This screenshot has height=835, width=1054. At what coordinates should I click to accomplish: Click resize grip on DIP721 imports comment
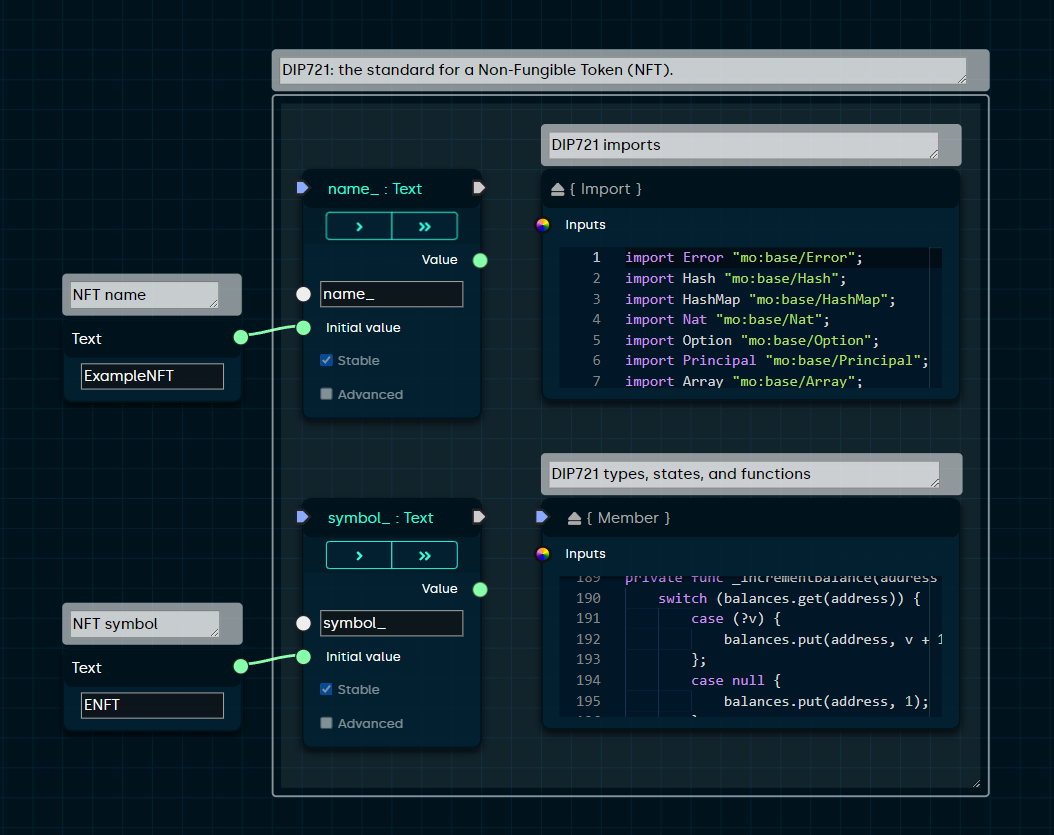tap(934, 154)
